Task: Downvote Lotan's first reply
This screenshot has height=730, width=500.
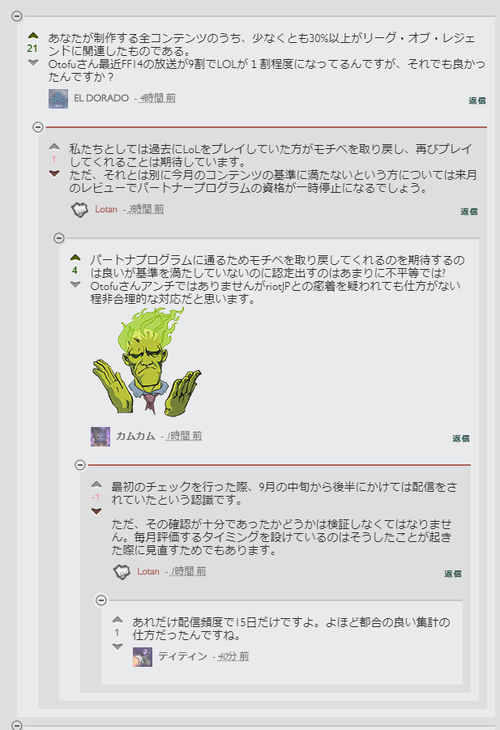Action: (x=54, y=174)
